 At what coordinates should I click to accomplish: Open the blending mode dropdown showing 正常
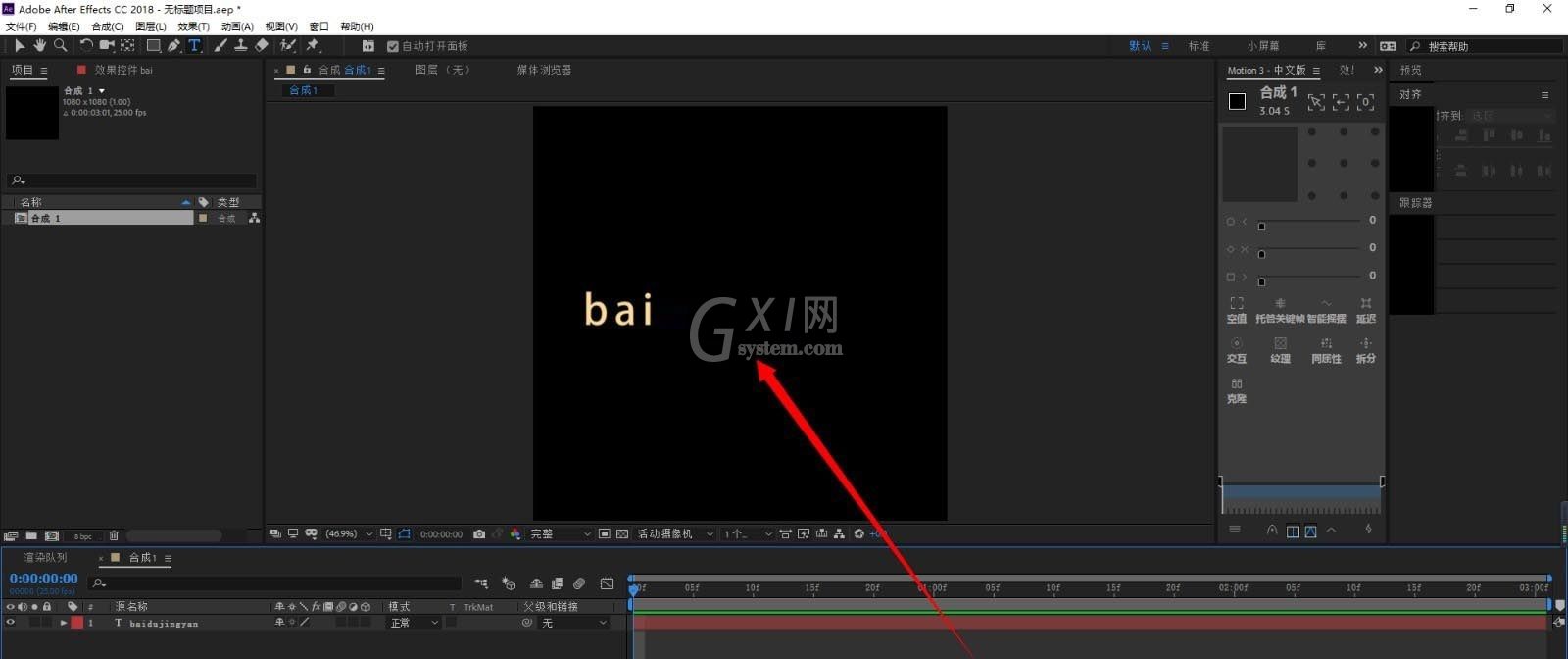pos(414,623)
